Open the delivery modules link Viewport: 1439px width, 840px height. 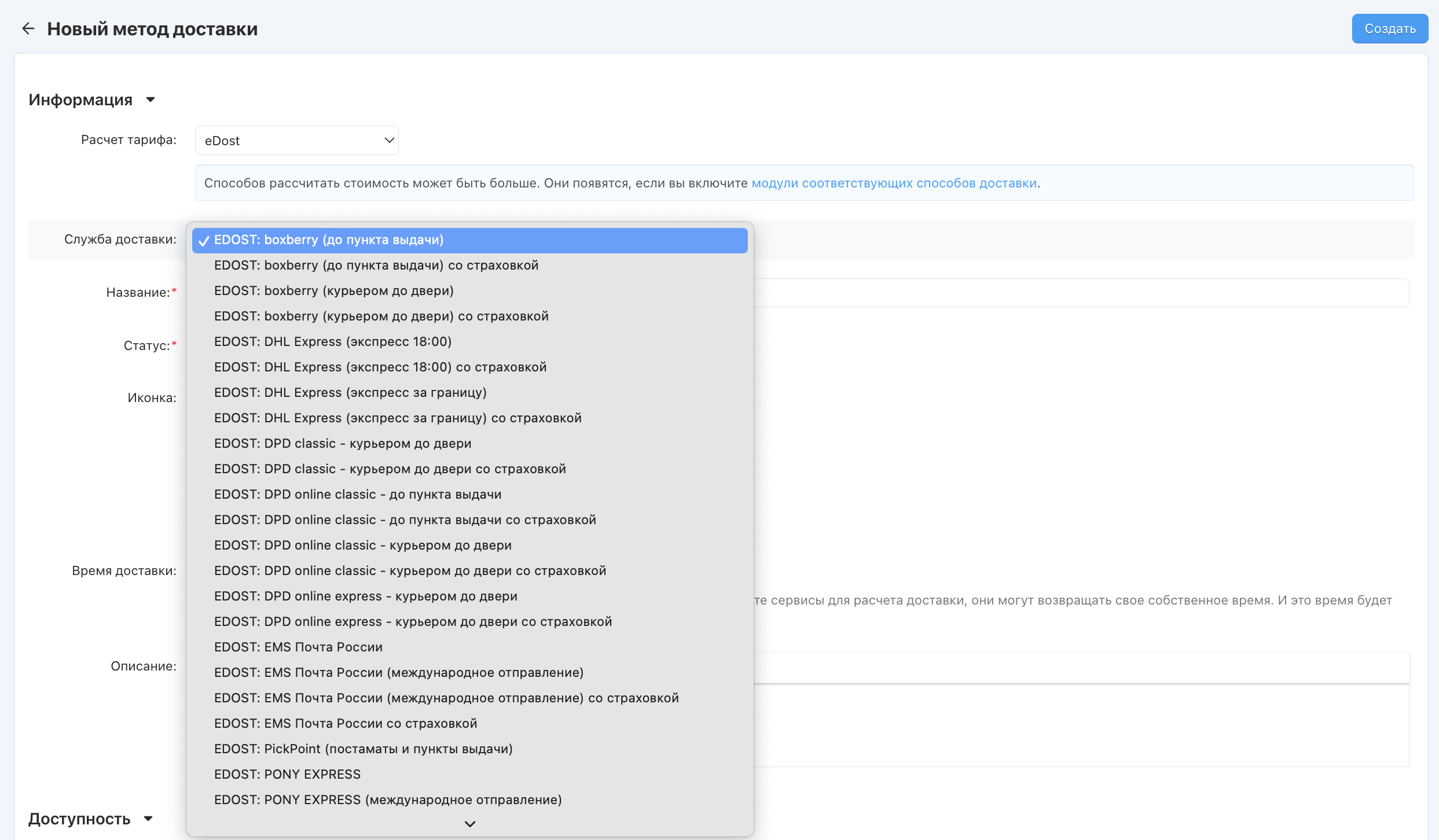(x=894, y=183)
